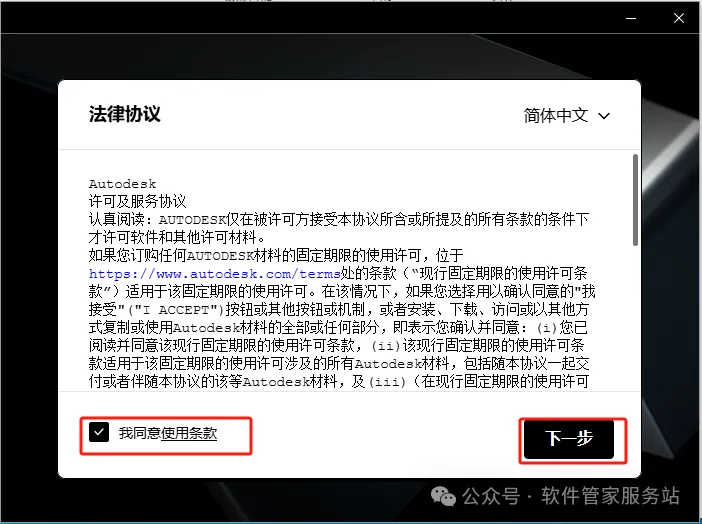This screenshot has width=702, height=524.
Task: Click the 许可及服务协议 line
Action: tap(137, 202)
